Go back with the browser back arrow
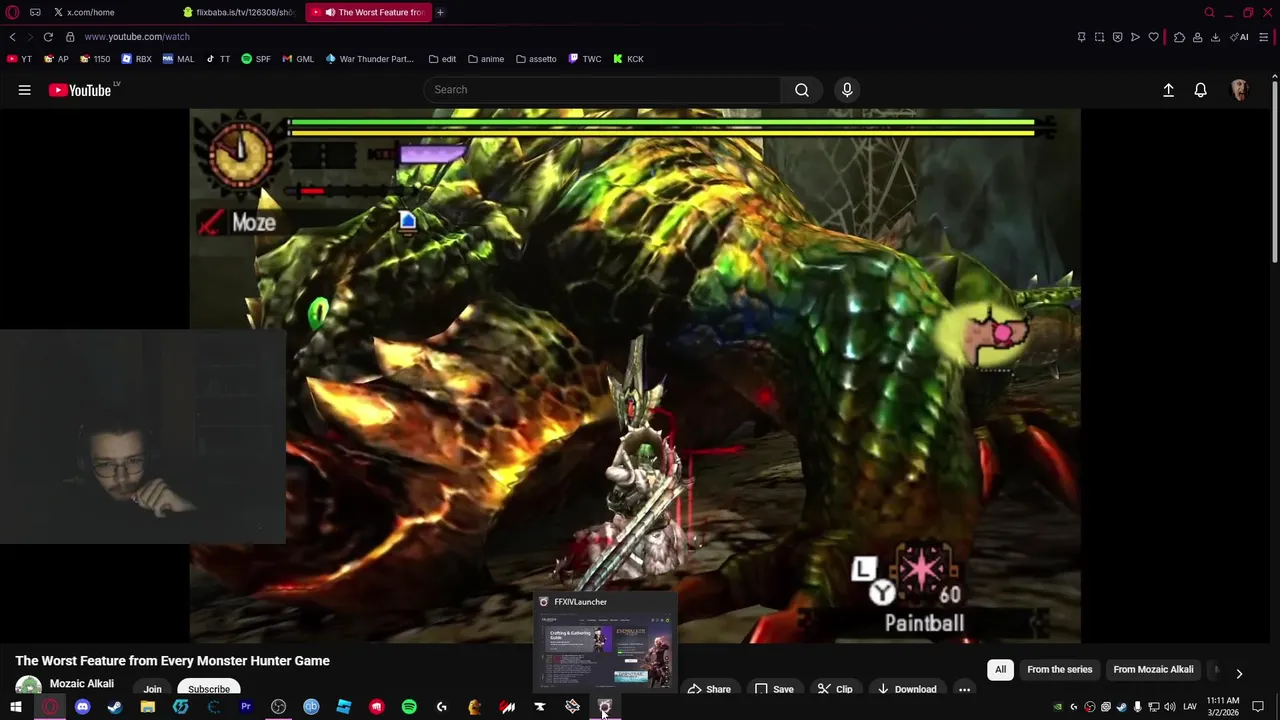This screenshot has width=1280, height=720. coord(12,37)
